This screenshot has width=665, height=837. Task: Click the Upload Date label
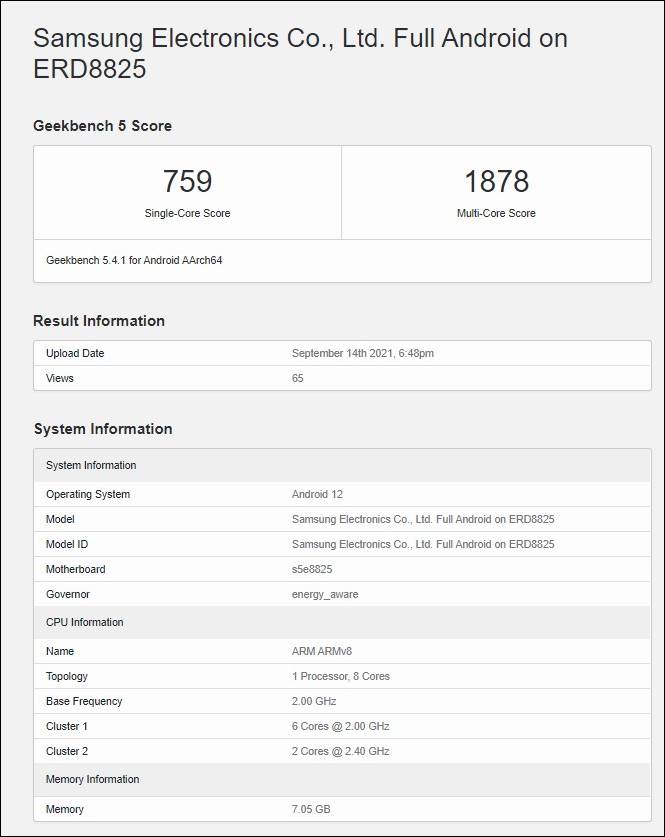(75, 353)
